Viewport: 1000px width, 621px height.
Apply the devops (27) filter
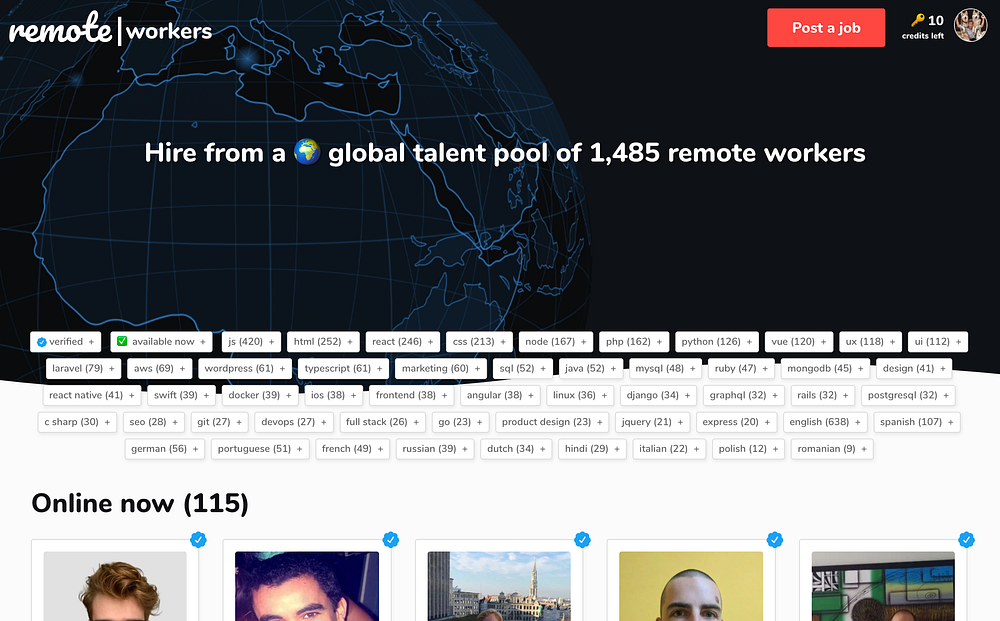point(293,422)
